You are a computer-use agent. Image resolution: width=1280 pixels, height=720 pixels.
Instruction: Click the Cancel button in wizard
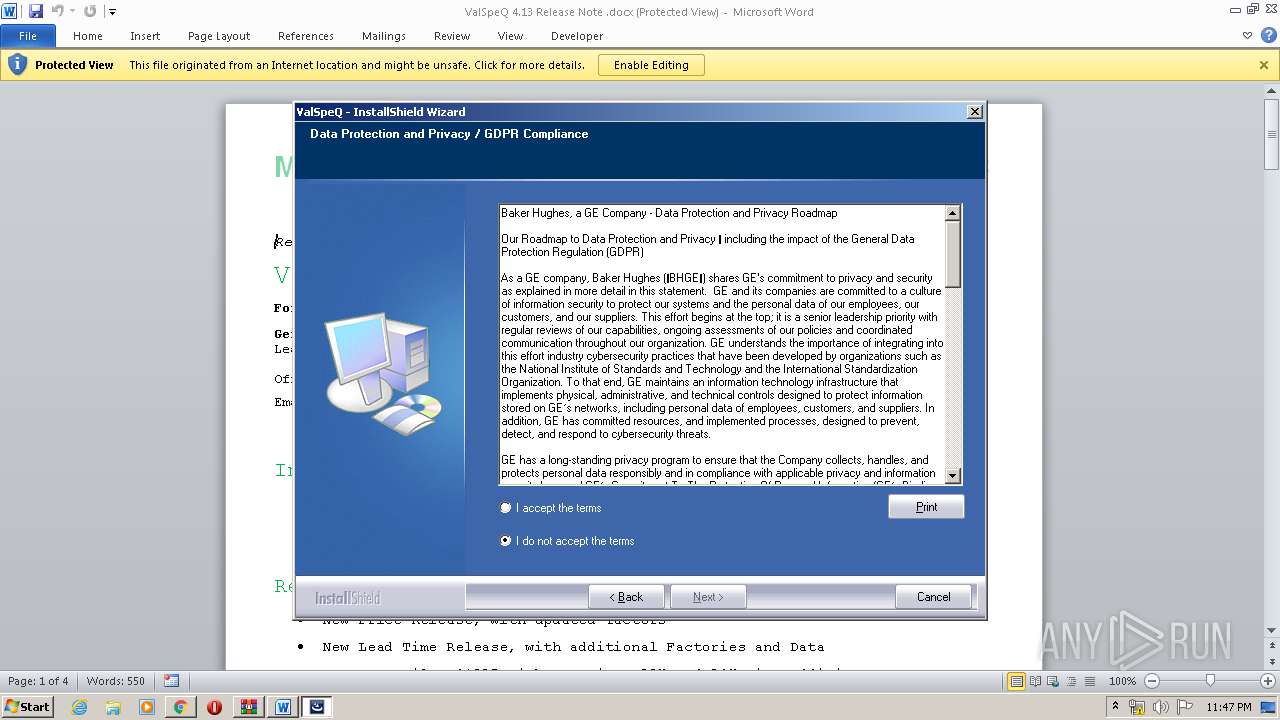[934, 597]
